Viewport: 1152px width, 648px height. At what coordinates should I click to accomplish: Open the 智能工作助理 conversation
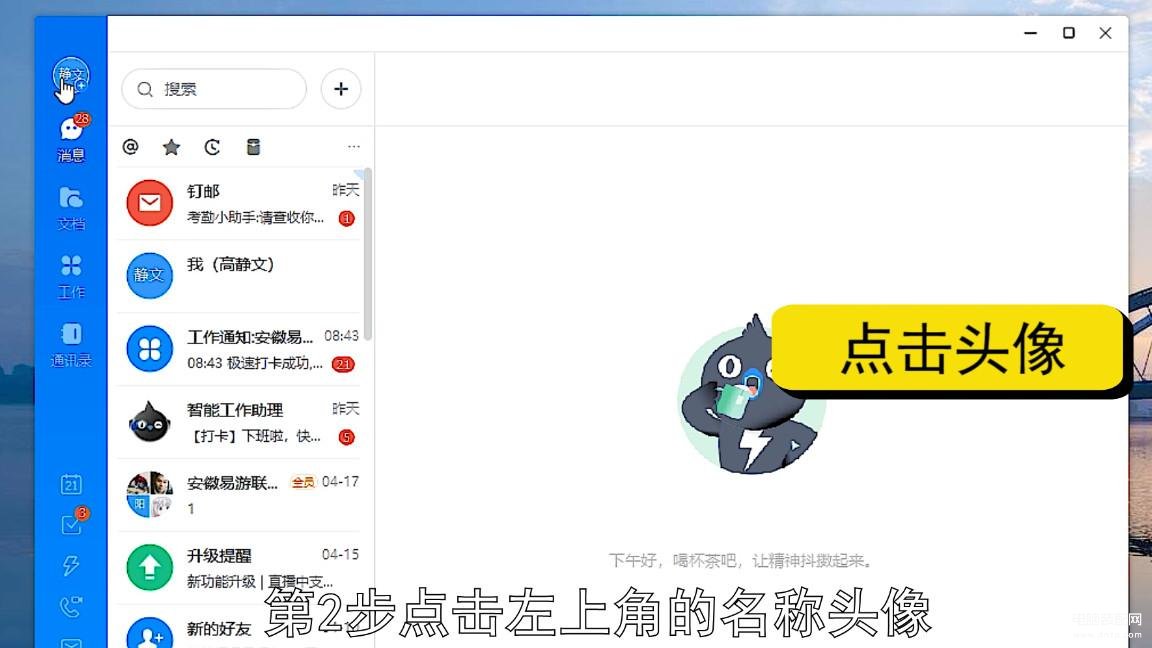point(240,422)
